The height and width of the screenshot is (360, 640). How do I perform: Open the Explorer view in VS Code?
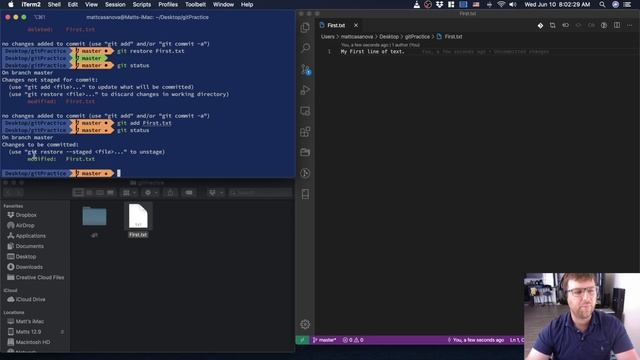click(305, 27)
